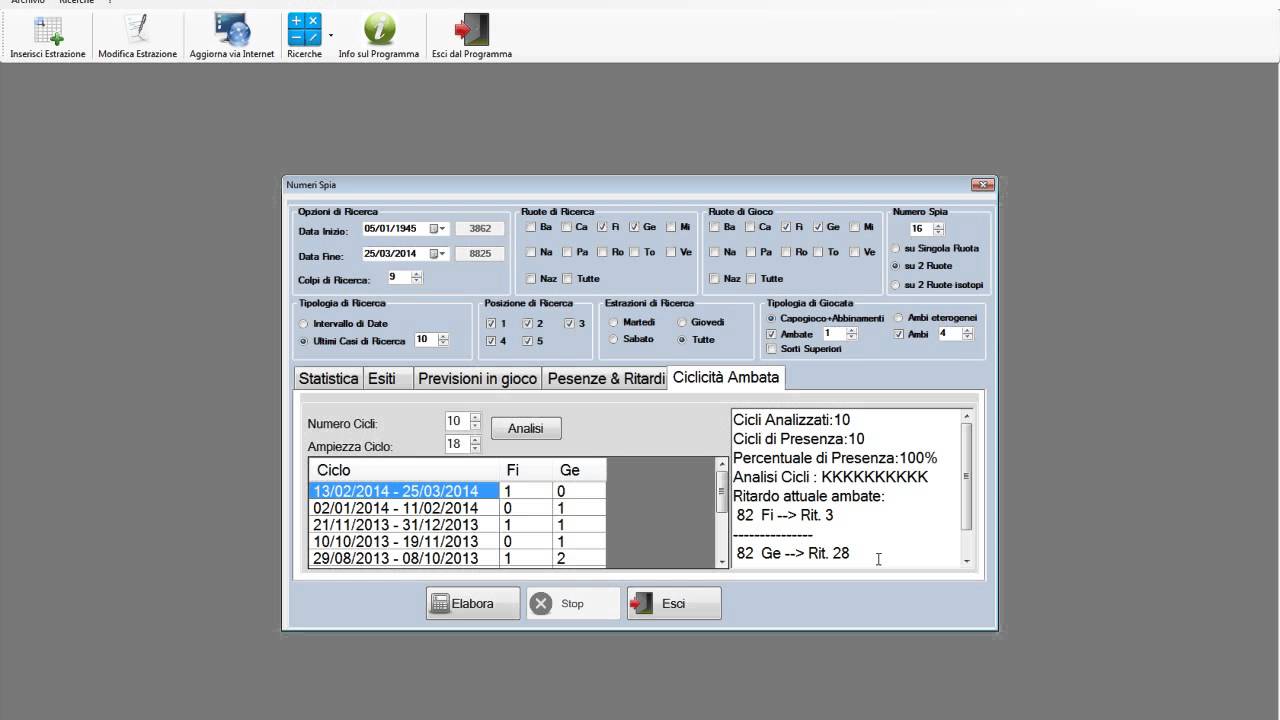Adjust Numero Cicli stepper
This screenshot has width=1280, height=720.
(x=475, y=422)
